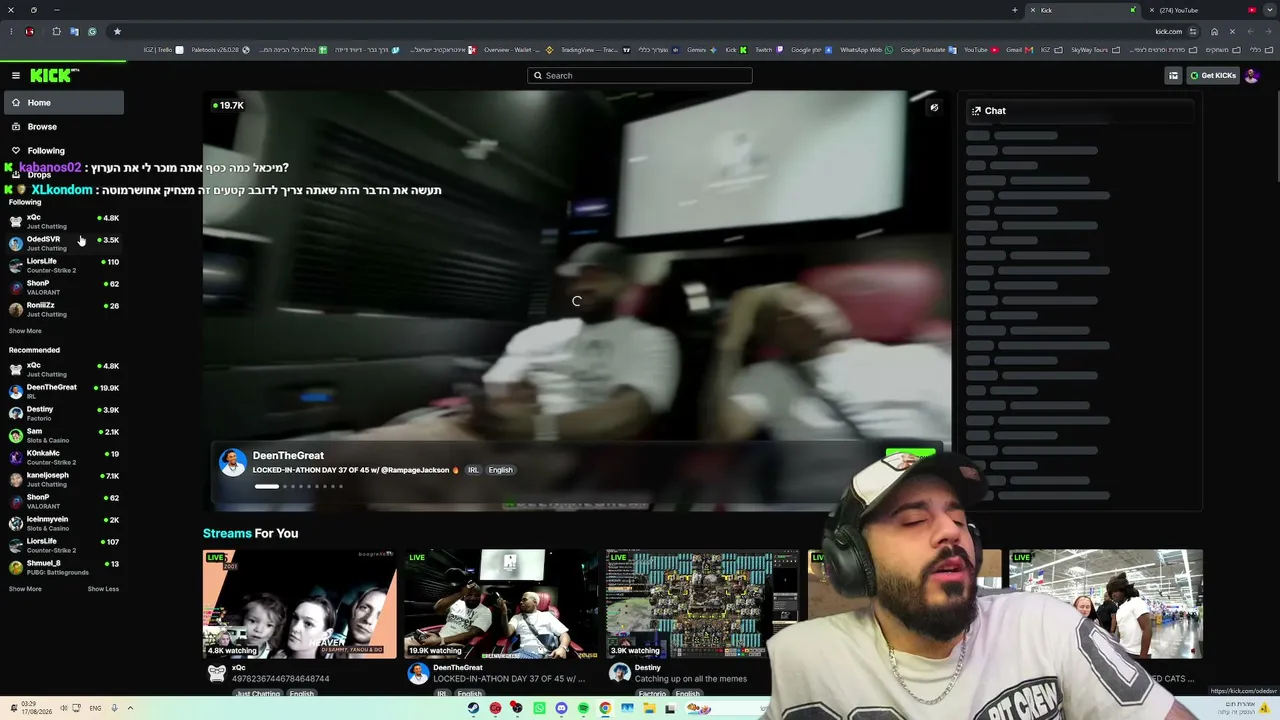Click the active carousel indicator pill
Screen dimensions: 1280x720
[x=267, y=486]
